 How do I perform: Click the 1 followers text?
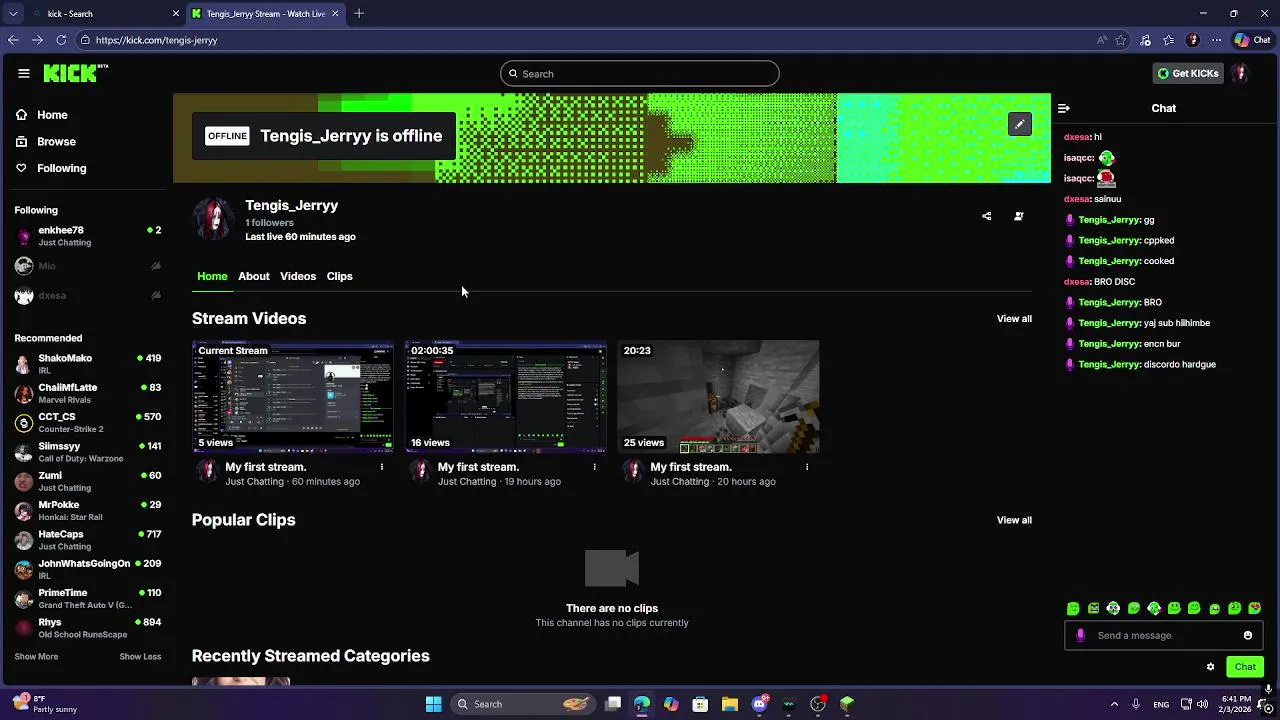[270, 223]
